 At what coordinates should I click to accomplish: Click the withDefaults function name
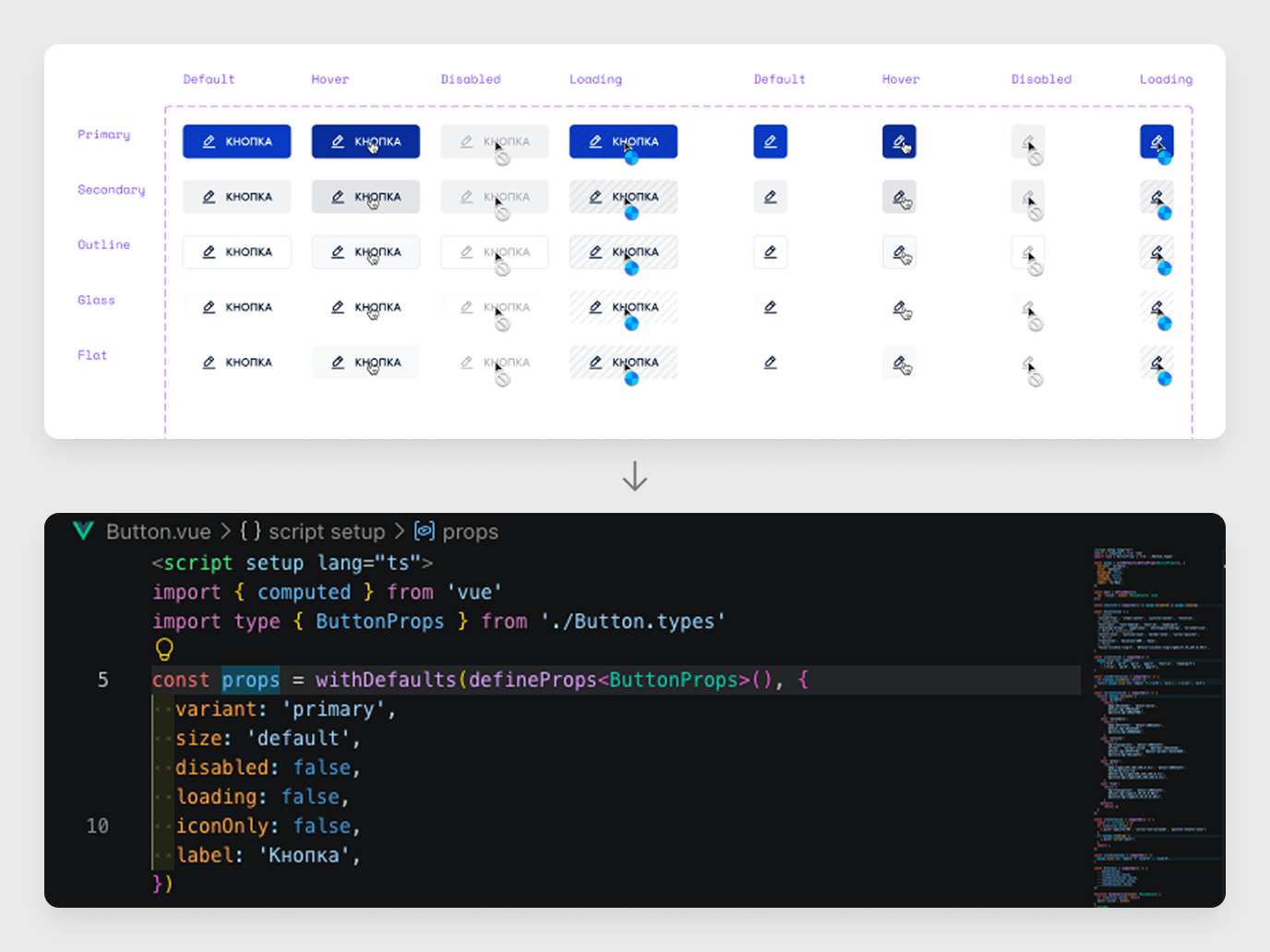(386, 680)
